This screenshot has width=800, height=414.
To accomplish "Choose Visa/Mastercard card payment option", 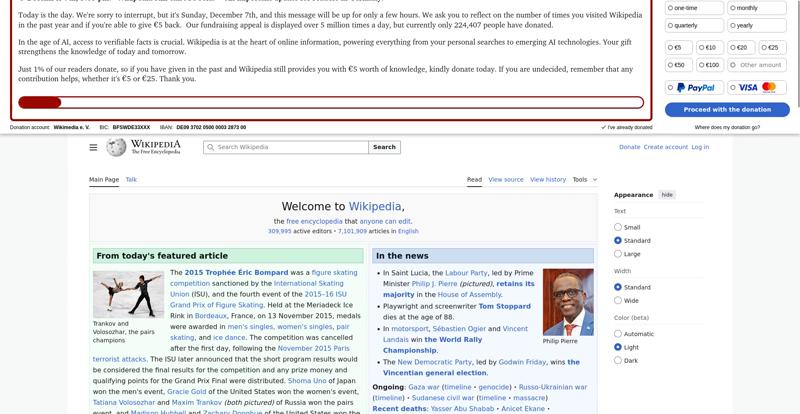I will click(x=758, y=88).
